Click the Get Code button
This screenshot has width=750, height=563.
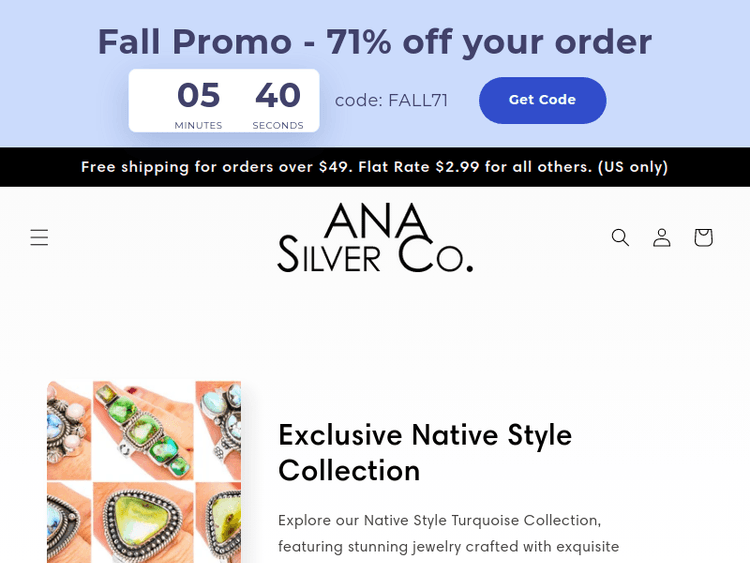pyautogui.click(x=542, y=100)
